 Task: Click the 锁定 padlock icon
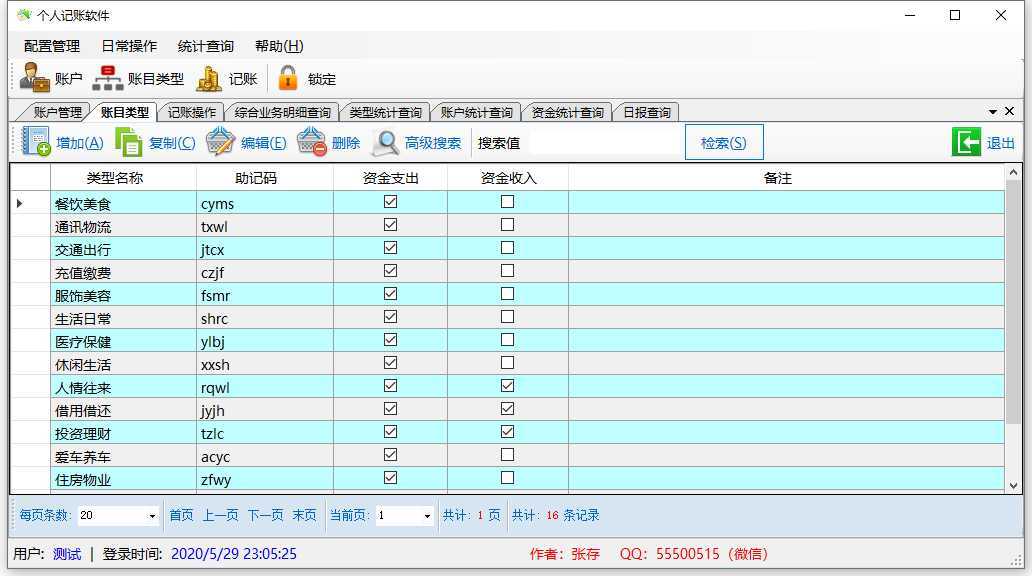point(288,78)
